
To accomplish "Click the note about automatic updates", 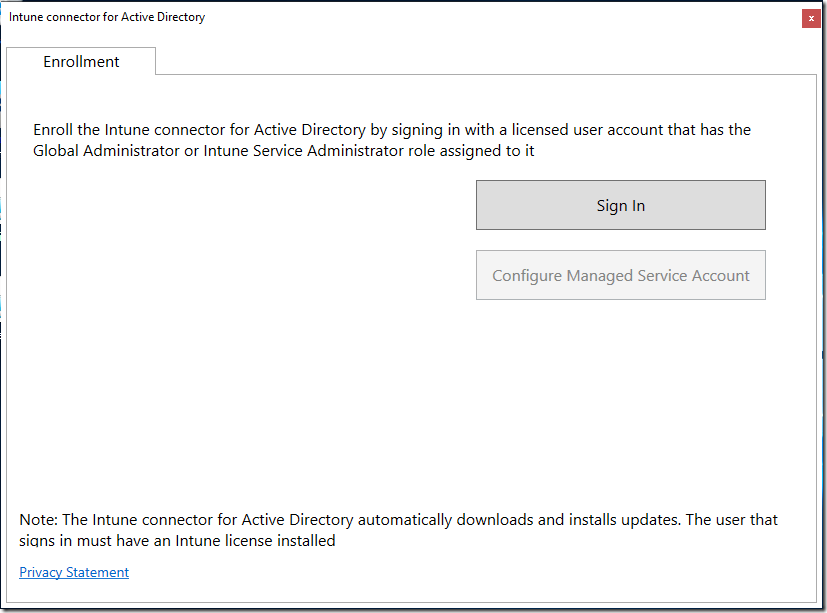I will (398, 530).
